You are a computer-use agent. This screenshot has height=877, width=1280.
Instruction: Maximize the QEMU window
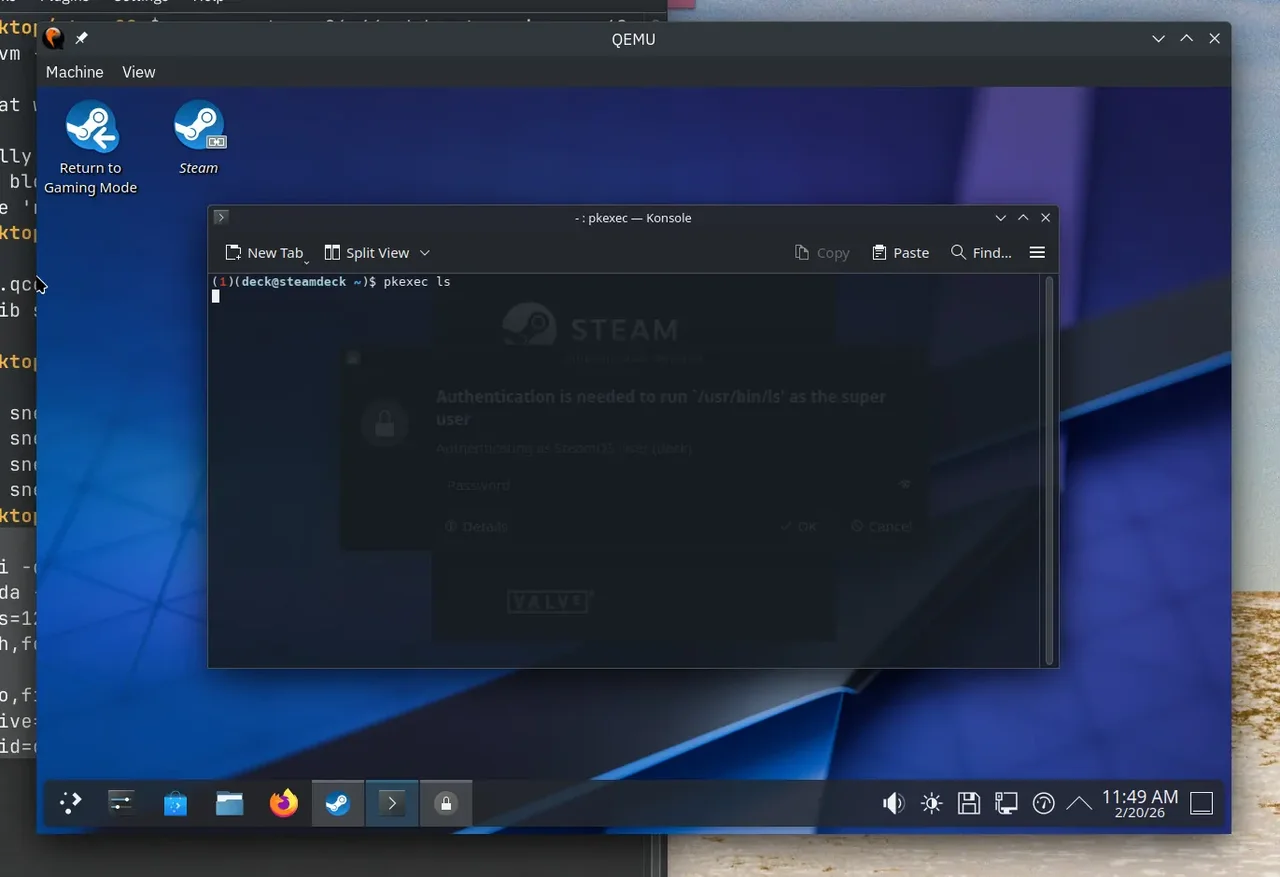1187,38
